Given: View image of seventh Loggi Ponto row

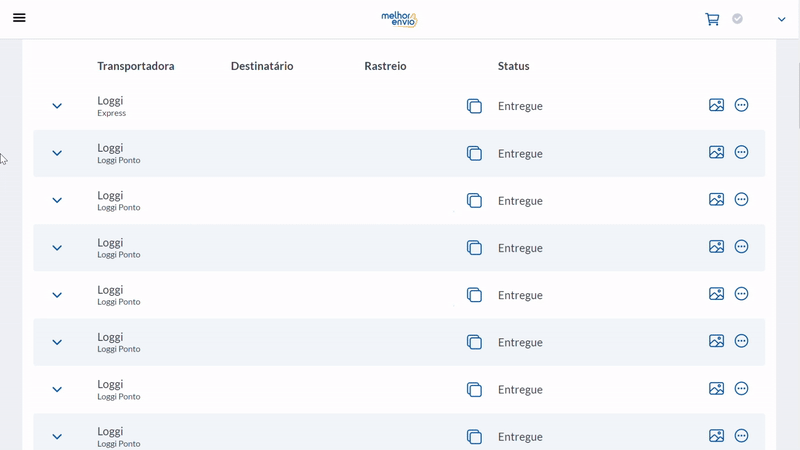Looking at the screenshot, I should [x=716, y=436].
